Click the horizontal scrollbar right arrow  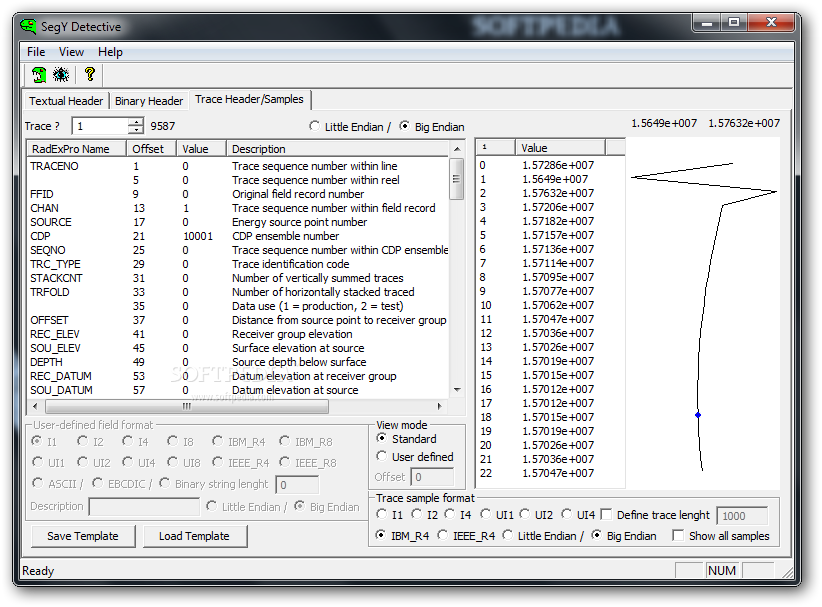point(439,406)
